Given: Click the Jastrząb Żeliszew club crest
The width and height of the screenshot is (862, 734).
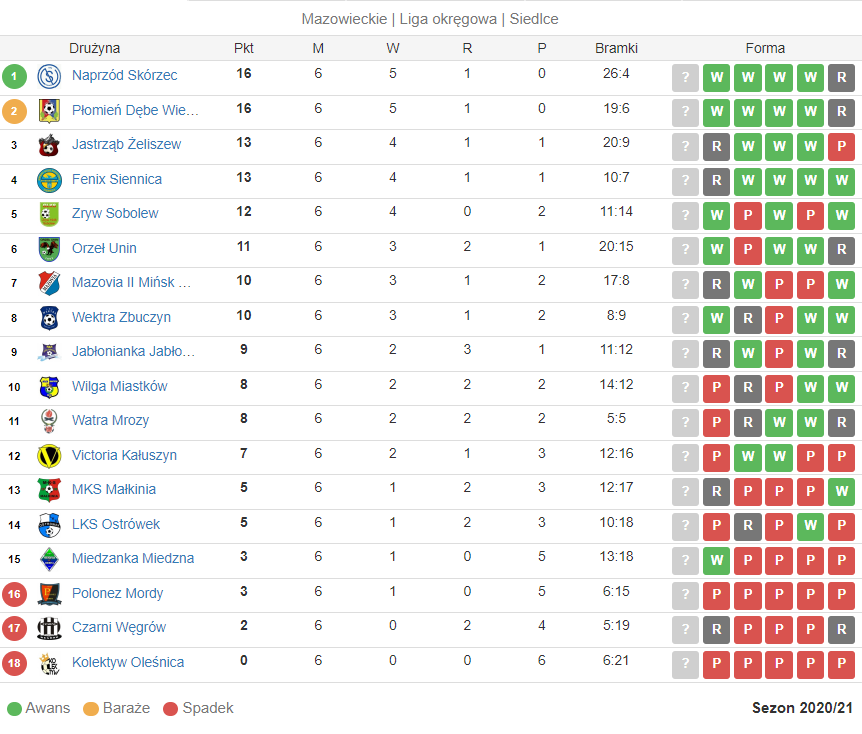Looking at the screenshot, I should coord(49,145).
